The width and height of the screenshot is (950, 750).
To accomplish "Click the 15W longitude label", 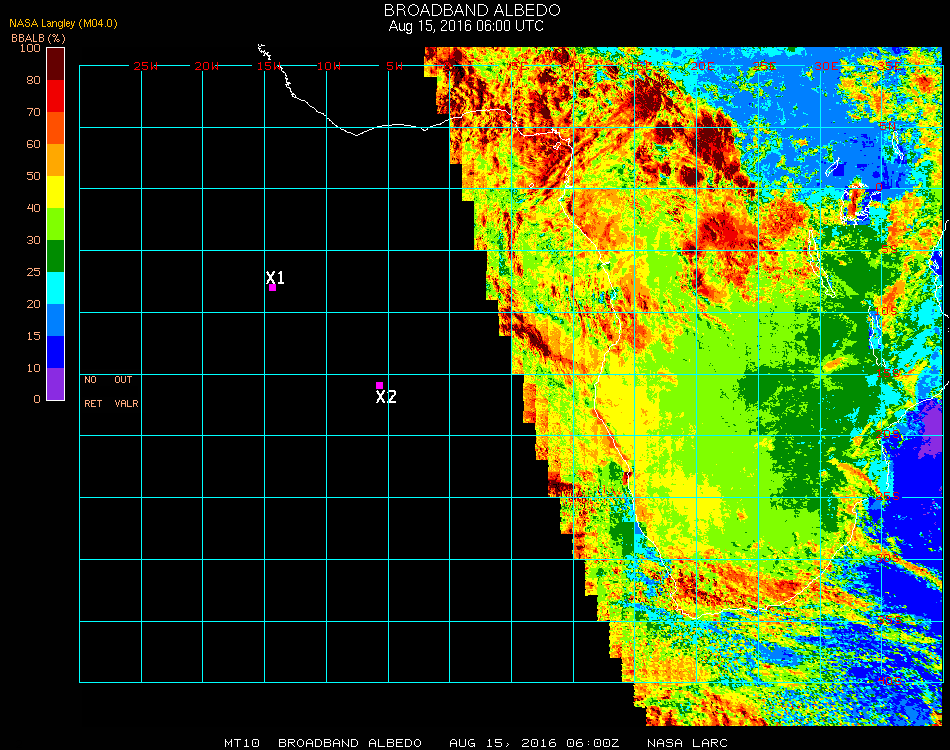I will pos(269,66).
